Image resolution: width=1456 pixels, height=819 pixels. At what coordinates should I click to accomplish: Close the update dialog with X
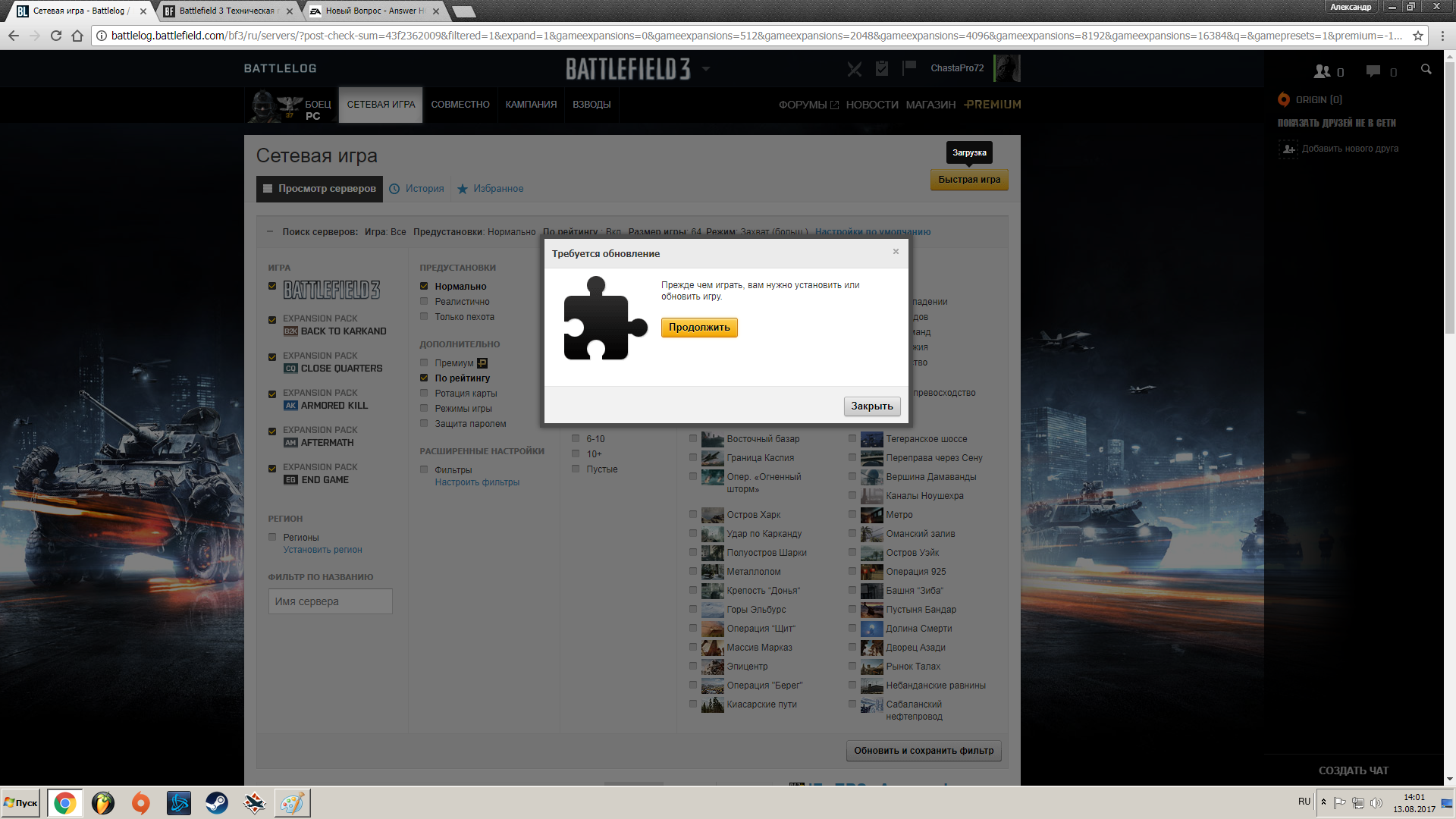pyautogui.click(x=896, y=252)
